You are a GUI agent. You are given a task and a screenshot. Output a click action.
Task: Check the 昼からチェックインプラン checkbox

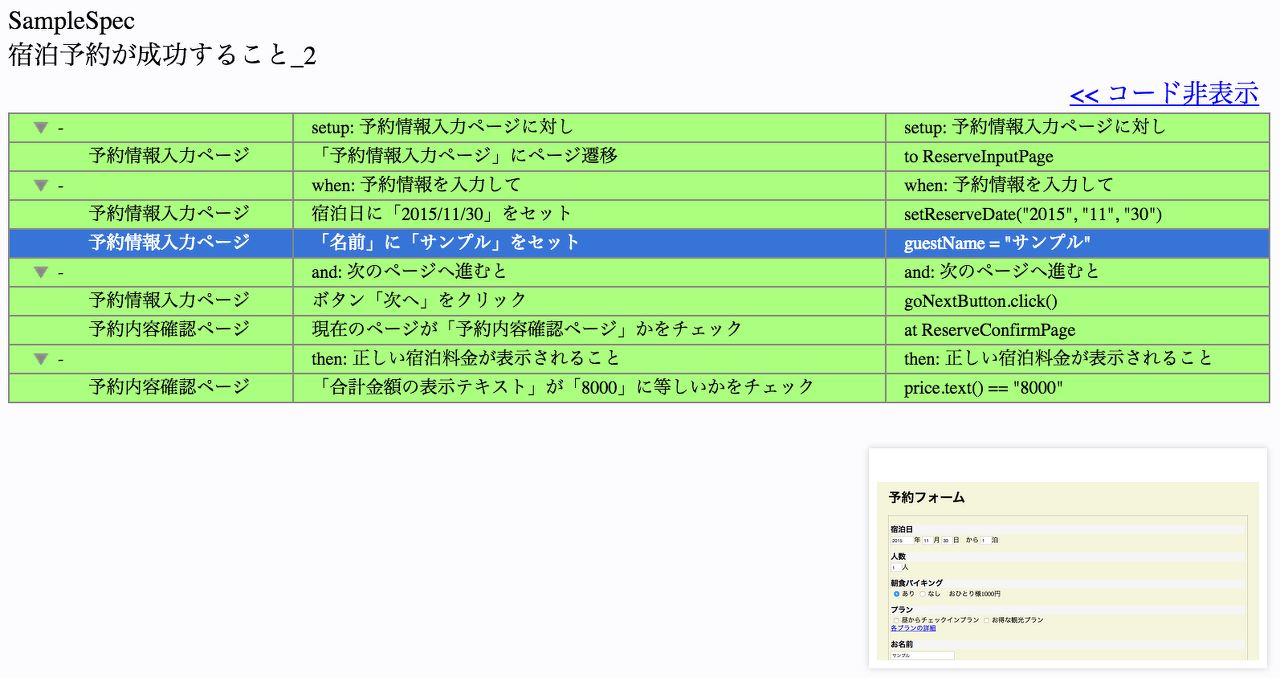click(896, 620)
